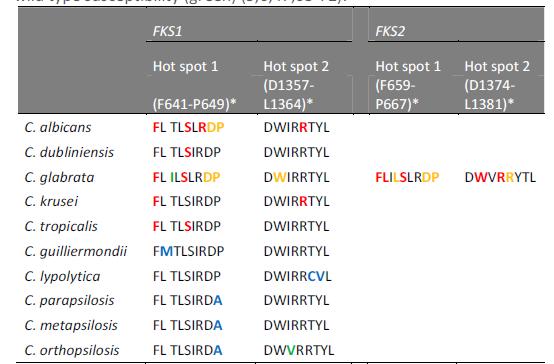Click the DWVRRYTL sequence for C. glabrata
Viewport: 554px width, 364px height.
[x=500, y=177]
